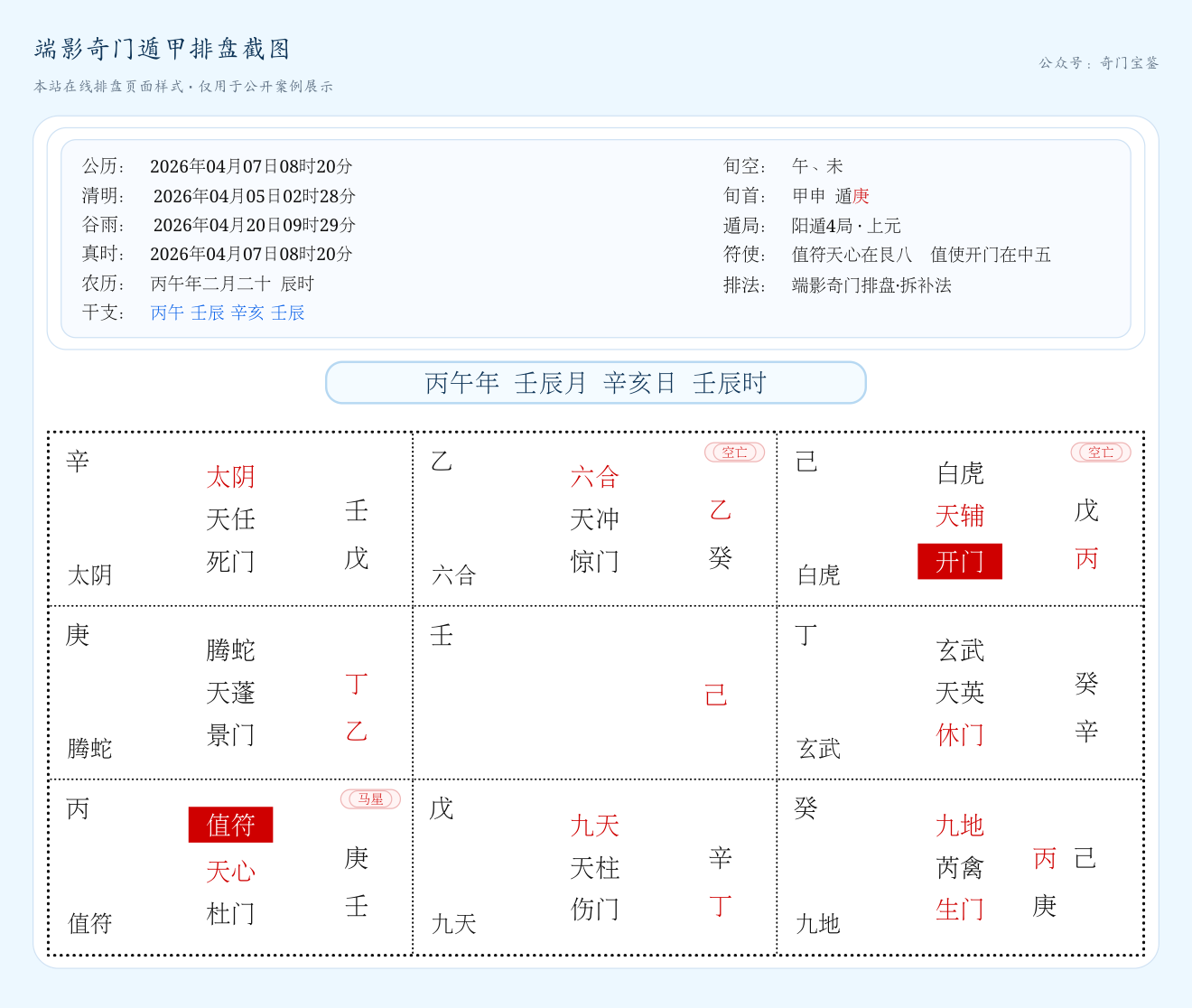Select the 玄武 above 天英
This screenshot has height=1008, width=1192.
pos(960,650)
